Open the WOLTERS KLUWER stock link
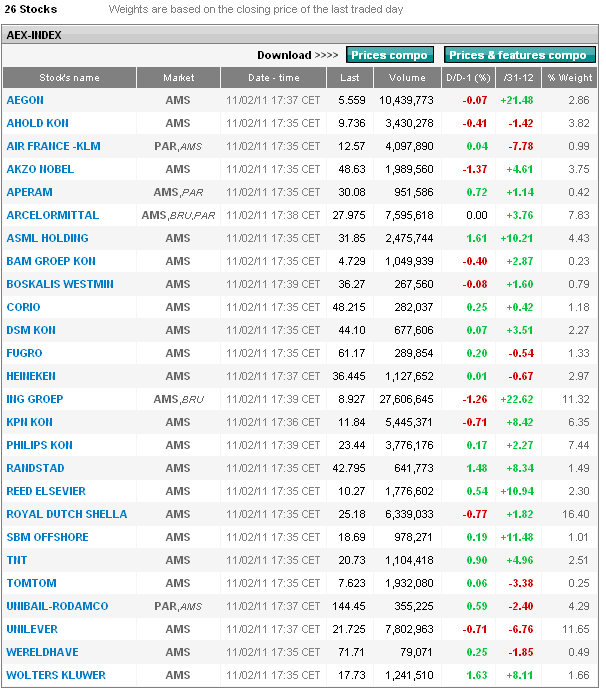 56,676
